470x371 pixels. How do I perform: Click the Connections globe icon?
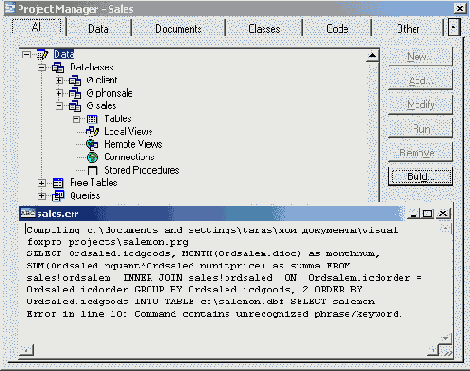(x=92, y=157)
